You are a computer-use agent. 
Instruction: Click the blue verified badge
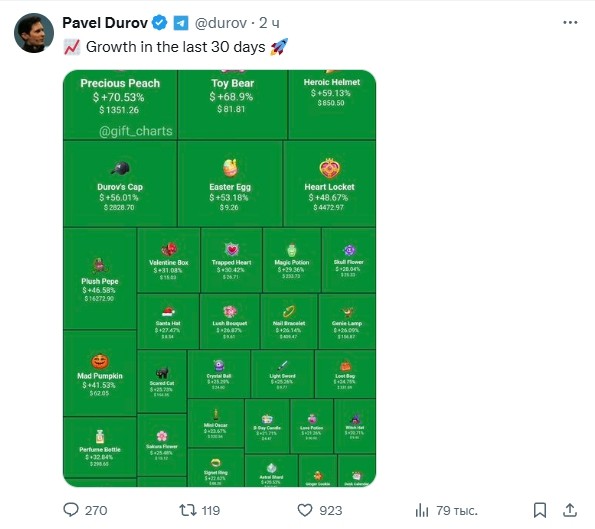click(x=159, y=23)
